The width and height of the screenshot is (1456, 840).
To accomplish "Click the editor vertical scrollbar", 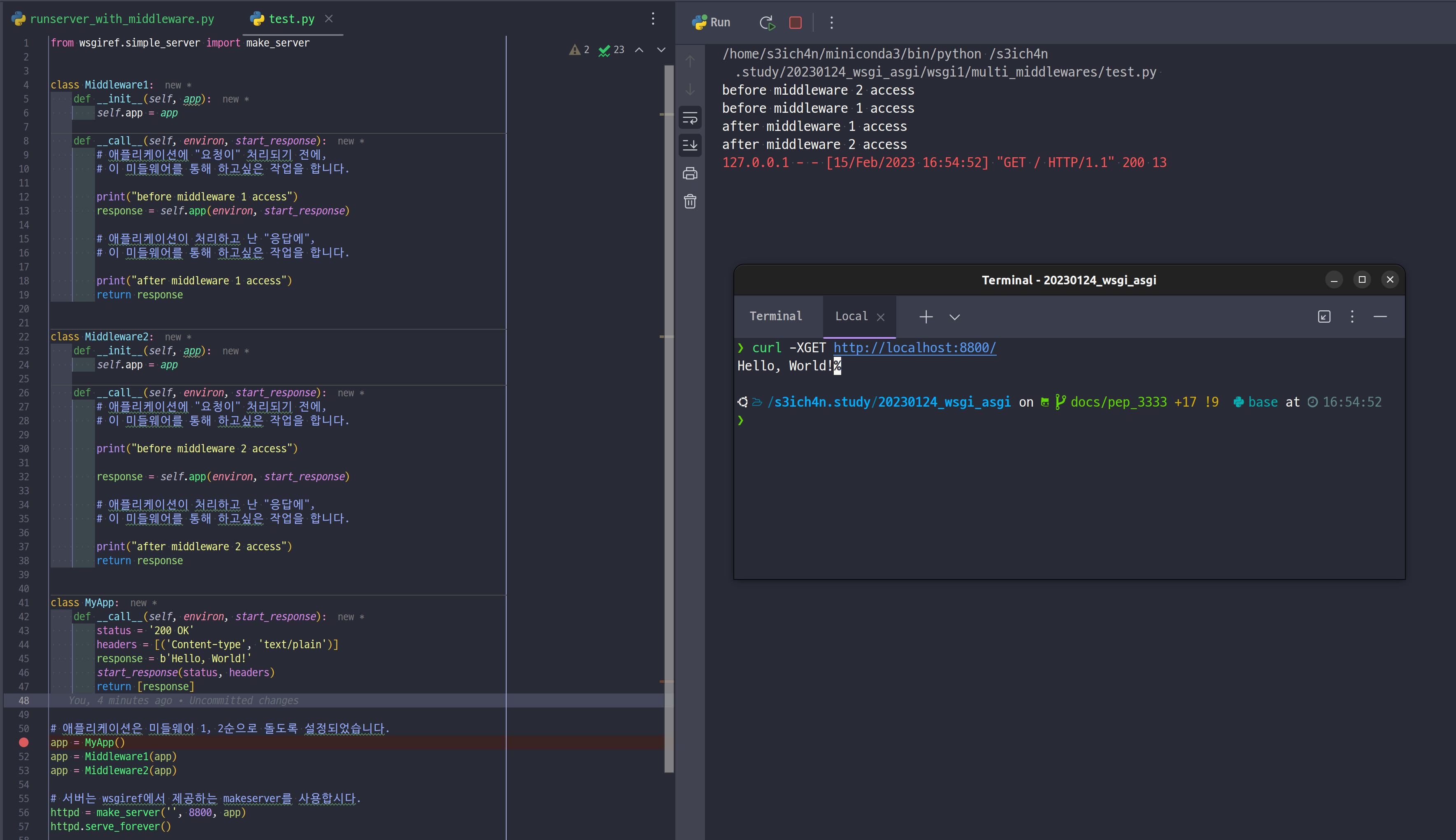I will point(669,415).
